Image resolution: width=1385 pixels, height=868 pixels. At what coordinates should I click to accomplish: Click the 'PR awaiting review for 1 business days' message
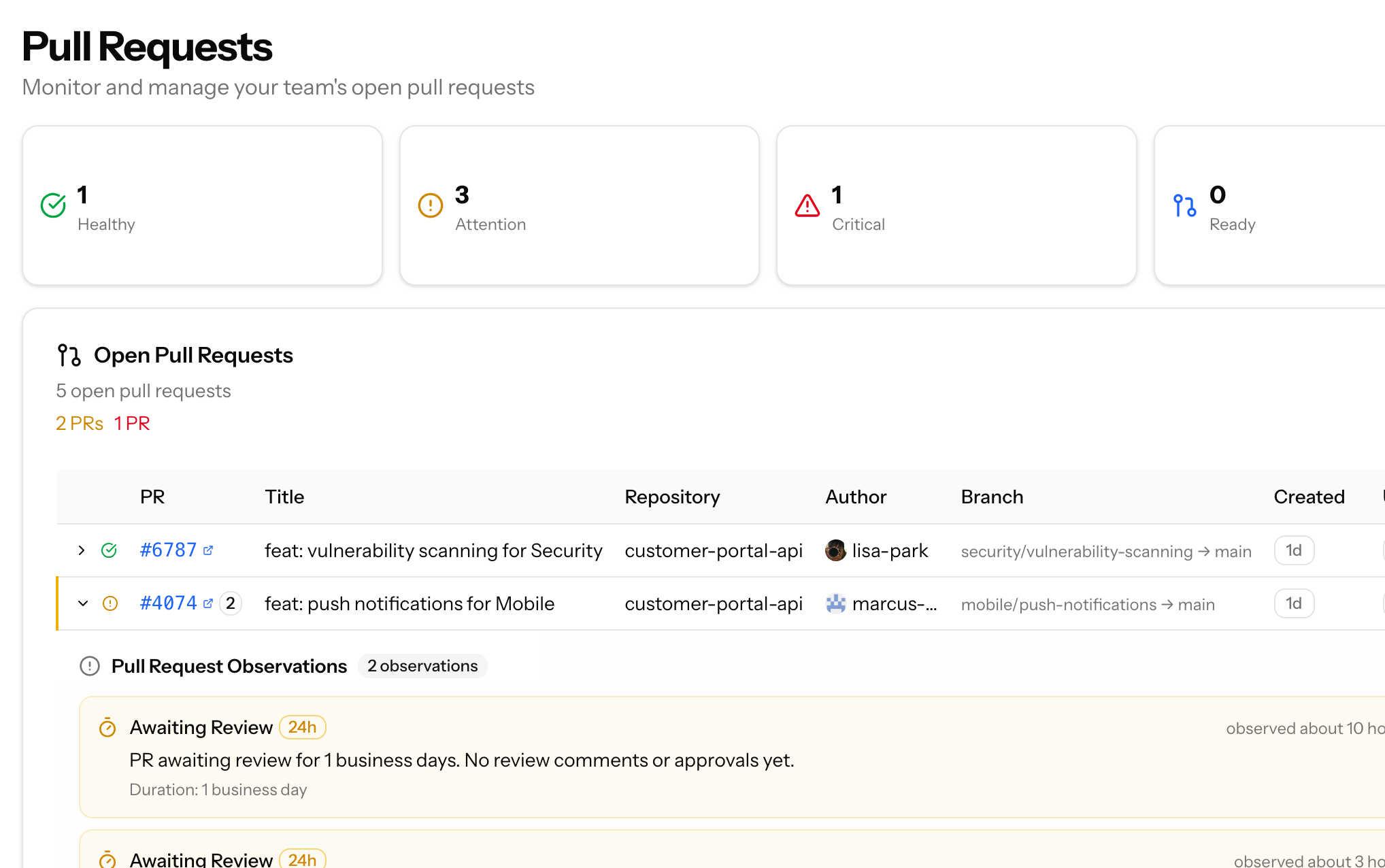(x=462, y=760)
